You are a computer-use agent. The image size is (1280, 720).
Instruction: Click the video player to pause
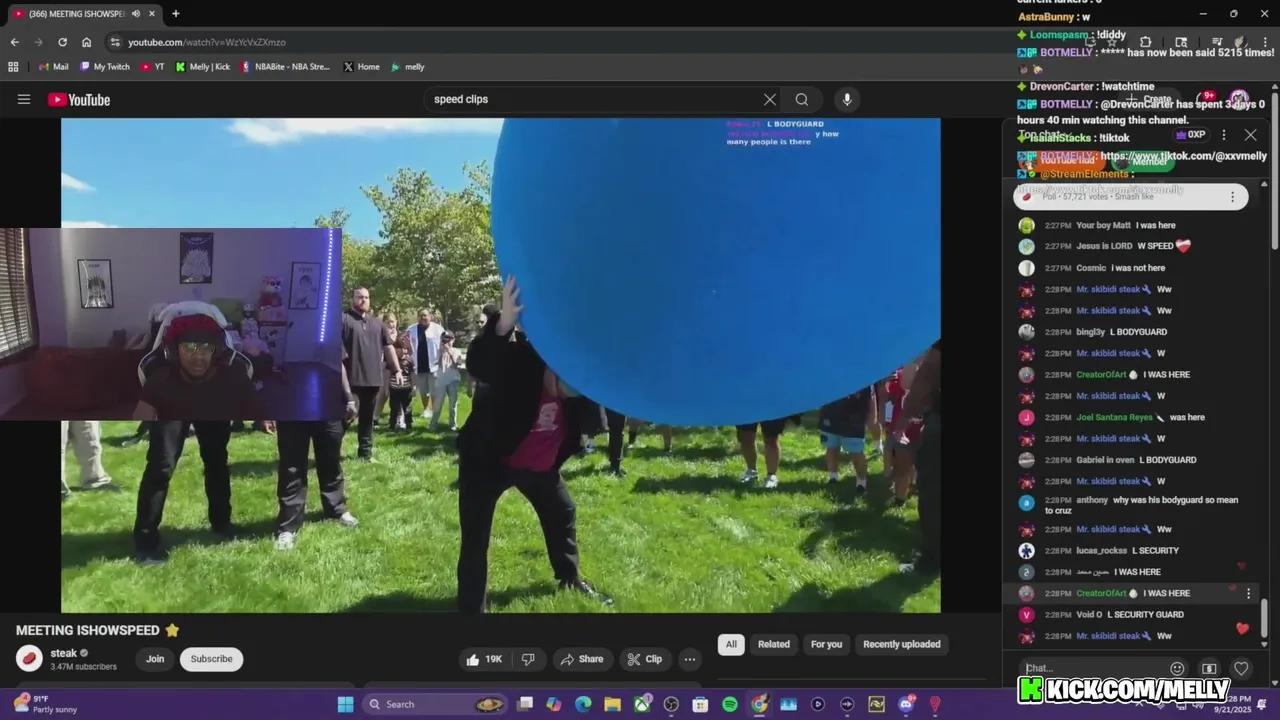[x=500, y=365]
